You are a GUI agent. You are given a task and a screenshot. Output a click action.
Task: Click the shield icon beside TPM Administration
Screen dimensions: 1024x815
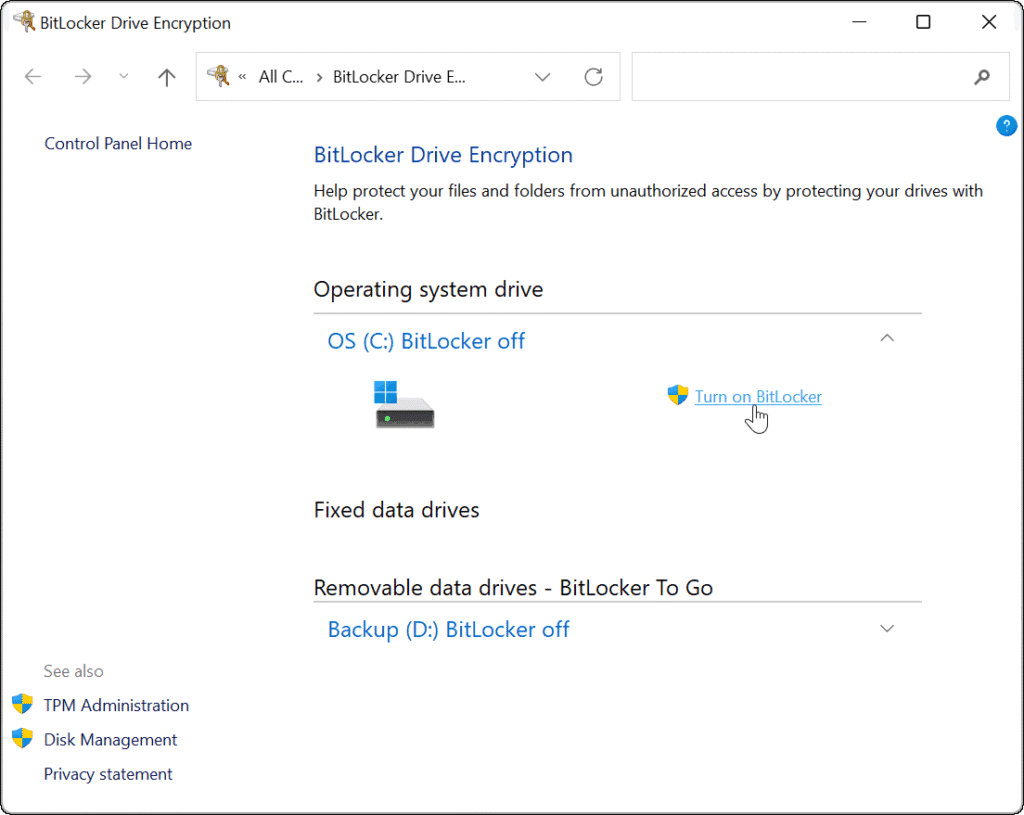(22, 705)
